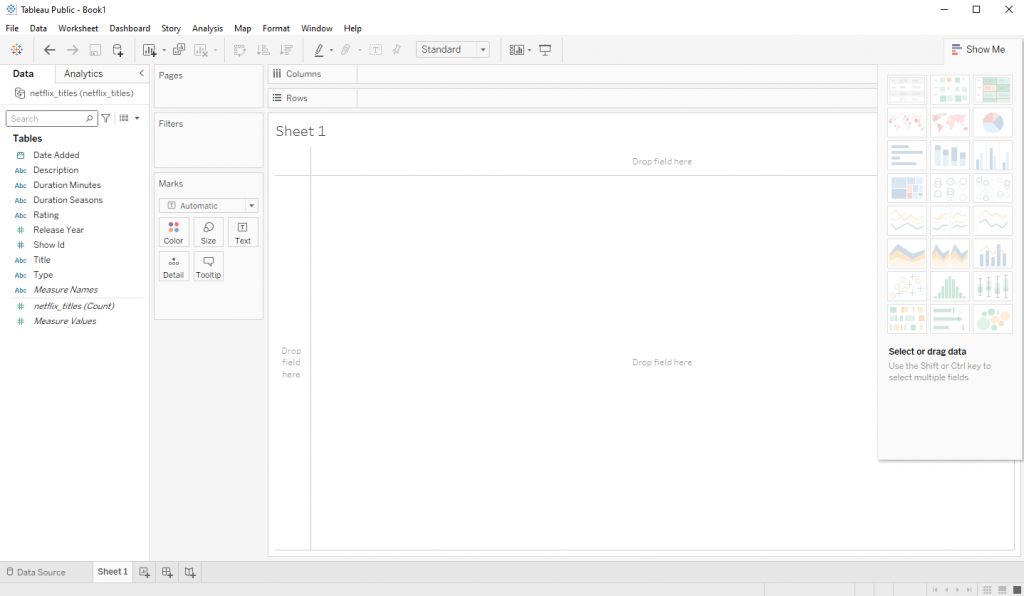Click the Detail button on Marks card
This screenshot has width=1024, height=596.
[174, 267]
